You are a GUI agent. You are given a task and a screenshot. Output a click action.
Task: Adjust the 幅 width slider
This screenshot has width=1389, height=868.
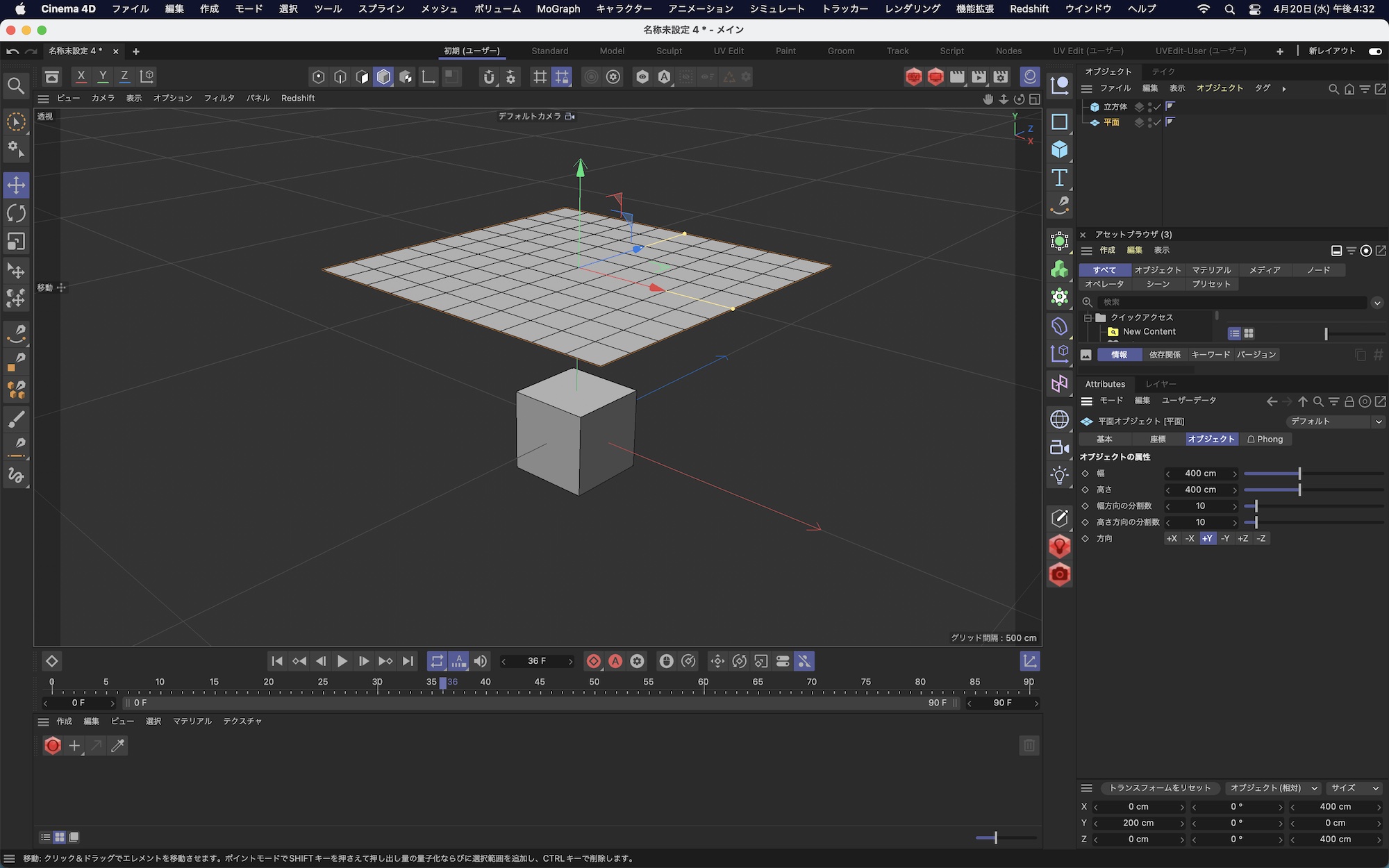coord(1299,474)
